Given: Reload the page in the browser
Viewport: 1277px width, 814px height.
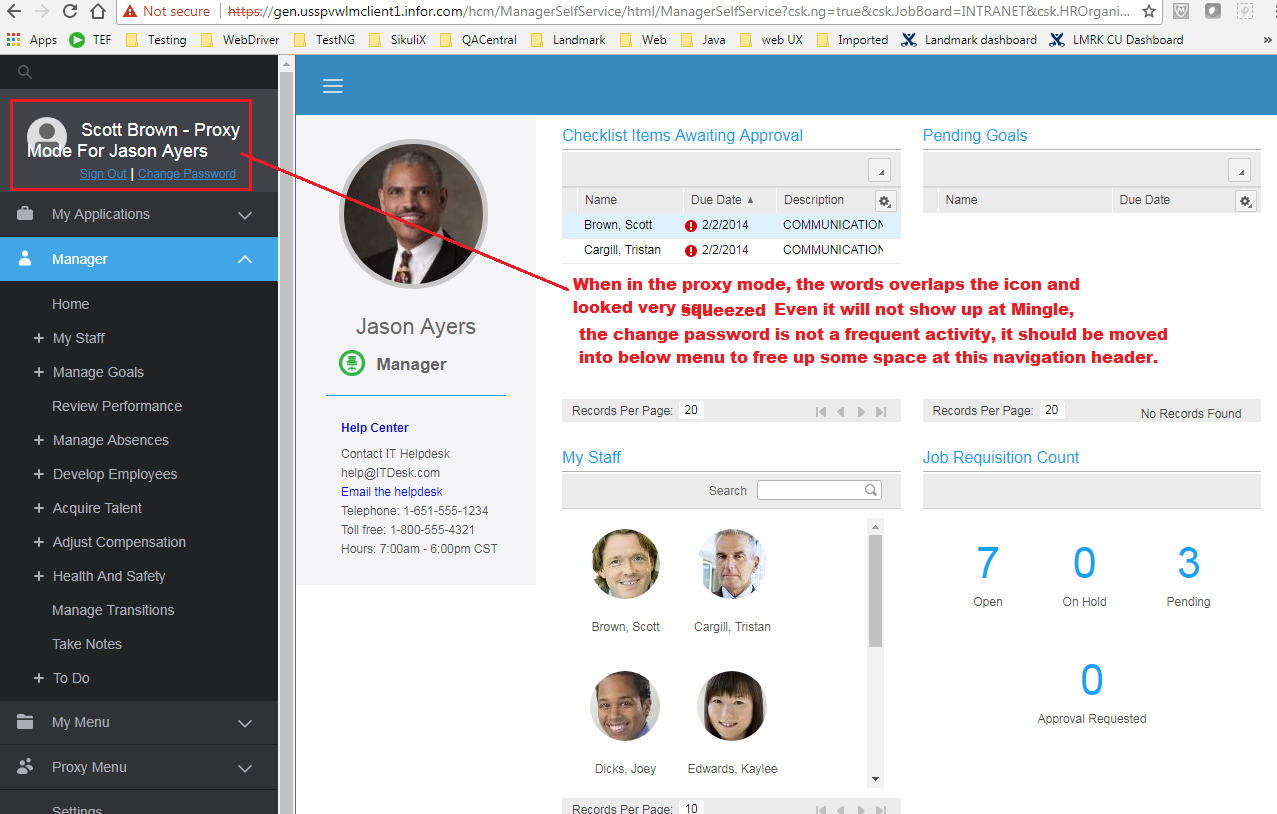Looking at the screenshot, I should [x=70, y=12].
